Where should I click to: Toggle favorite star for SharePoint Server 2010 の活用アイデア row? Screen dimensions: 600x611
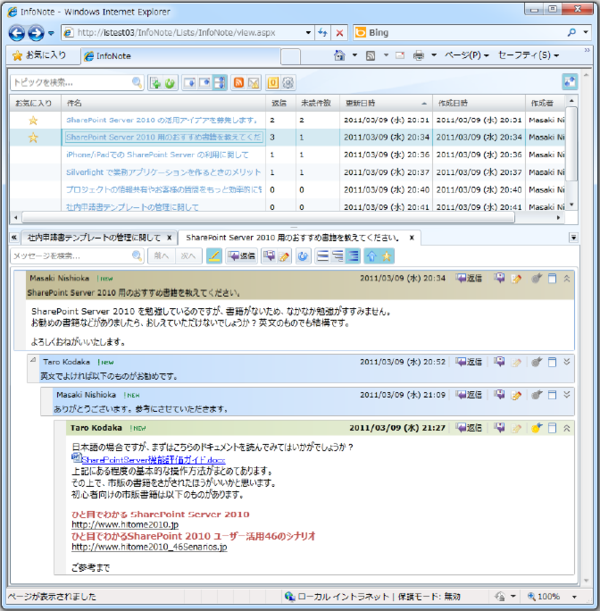point(34,120)
